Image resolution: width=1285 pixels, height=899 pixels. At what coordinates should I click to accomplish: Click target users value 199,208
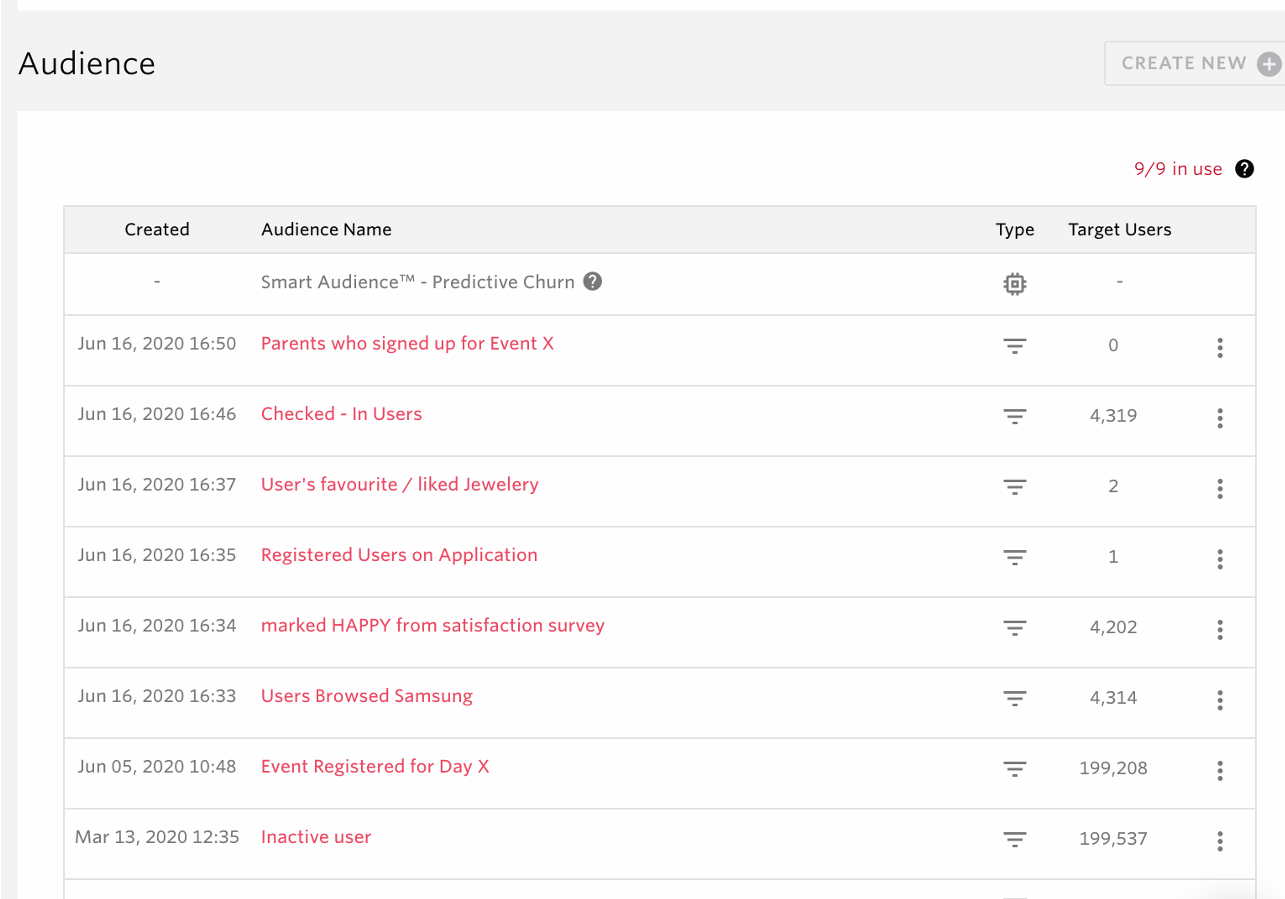1113,768
